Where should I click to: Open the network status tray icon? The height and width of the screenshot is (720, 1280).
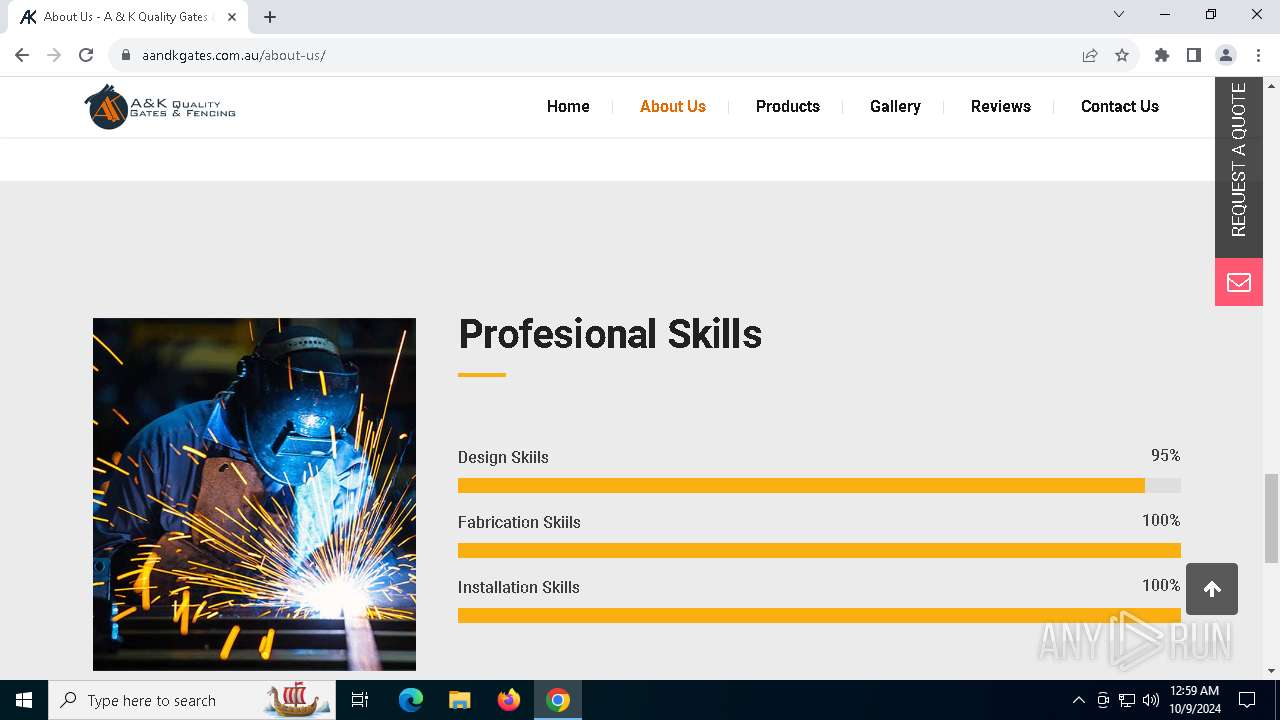[x=1127, y=700]
